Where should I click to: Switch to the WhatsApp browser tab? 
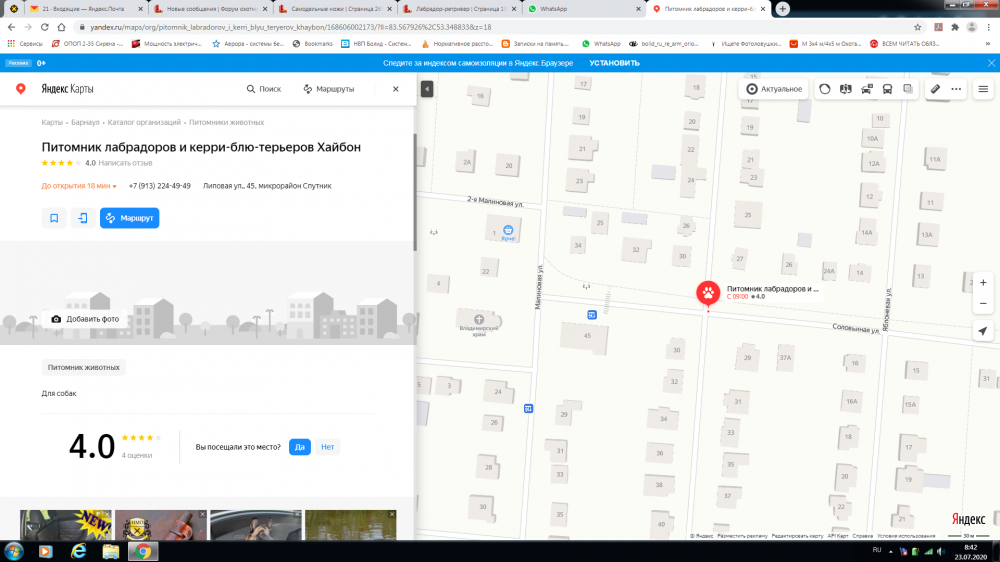pyautogui.click(x=576, y=8)
